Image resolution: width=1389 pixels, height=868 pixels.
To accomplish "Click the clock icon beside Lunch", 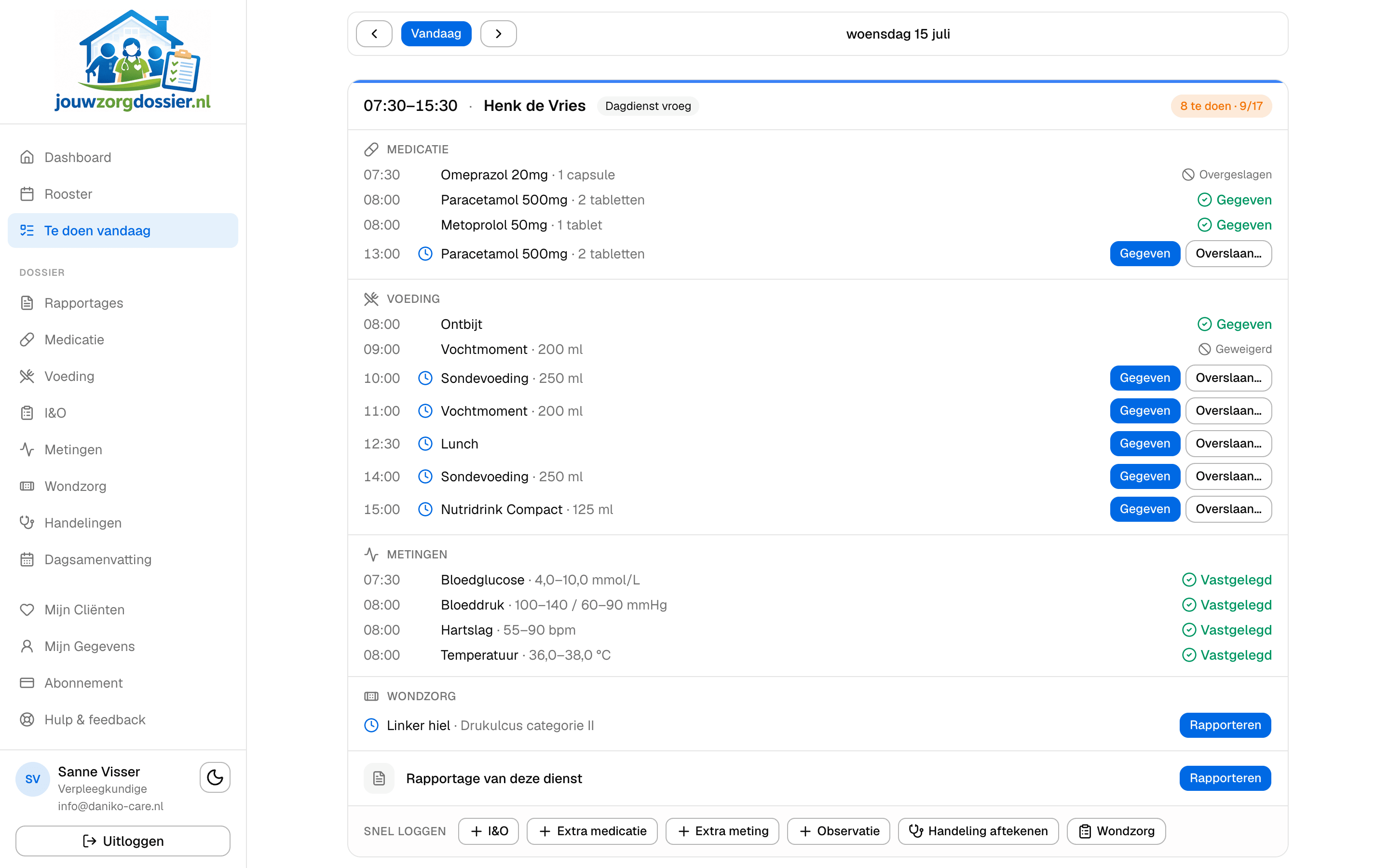I will point(425,444).
